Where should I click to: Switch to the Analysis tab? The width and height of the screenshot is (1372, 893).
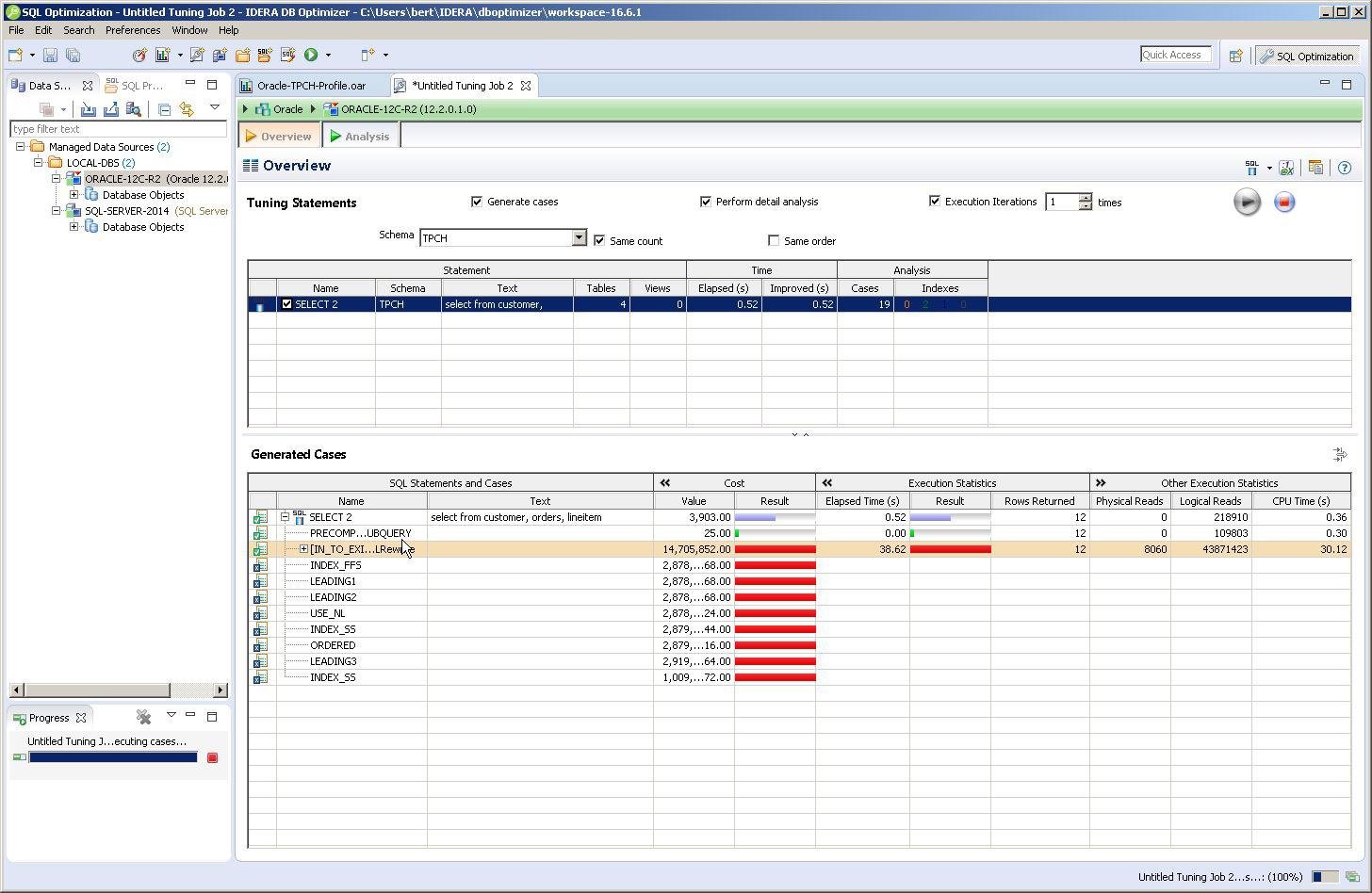click(360, 137)
